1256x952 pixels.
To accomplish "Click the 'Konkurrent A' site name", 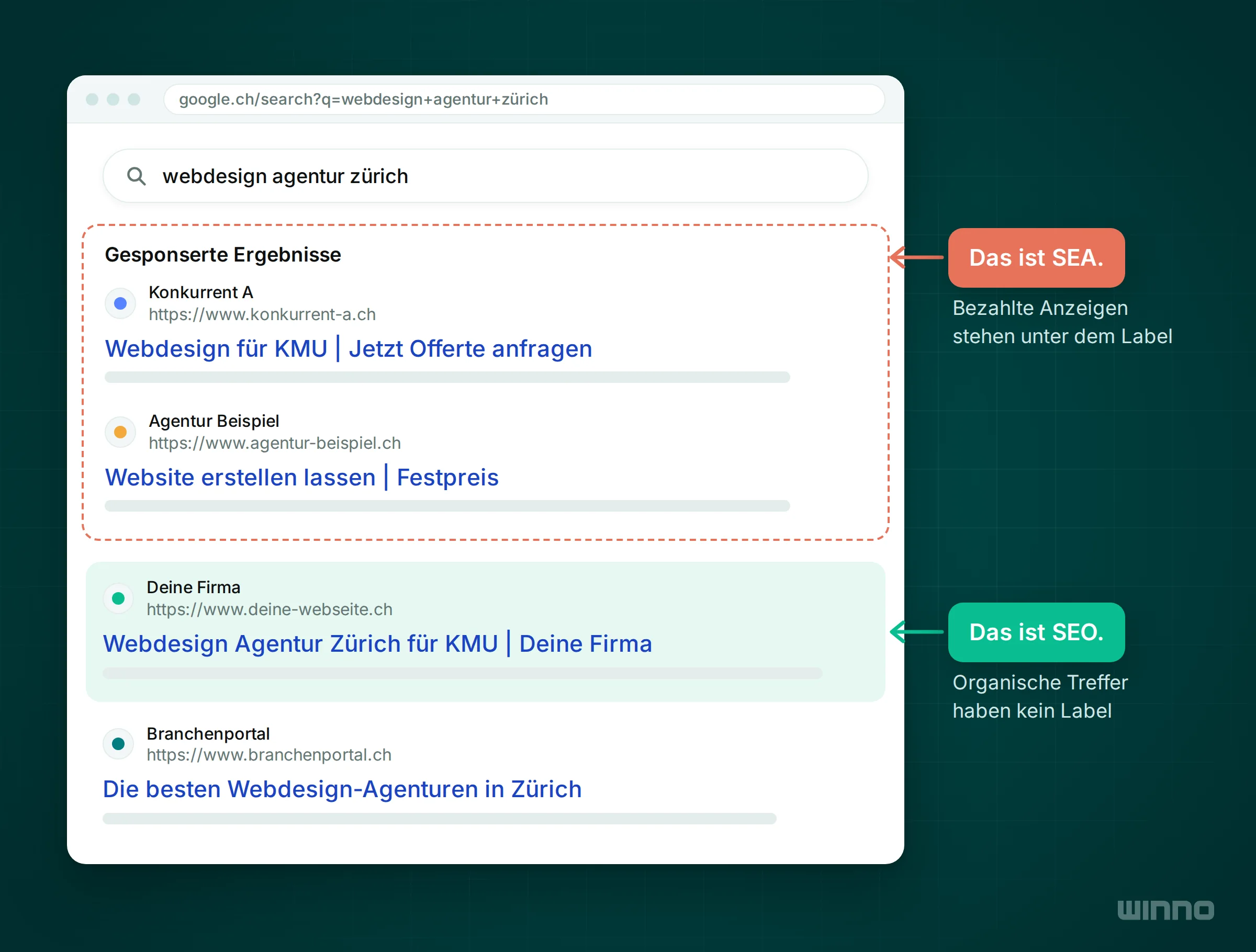I will click(201, 292).
